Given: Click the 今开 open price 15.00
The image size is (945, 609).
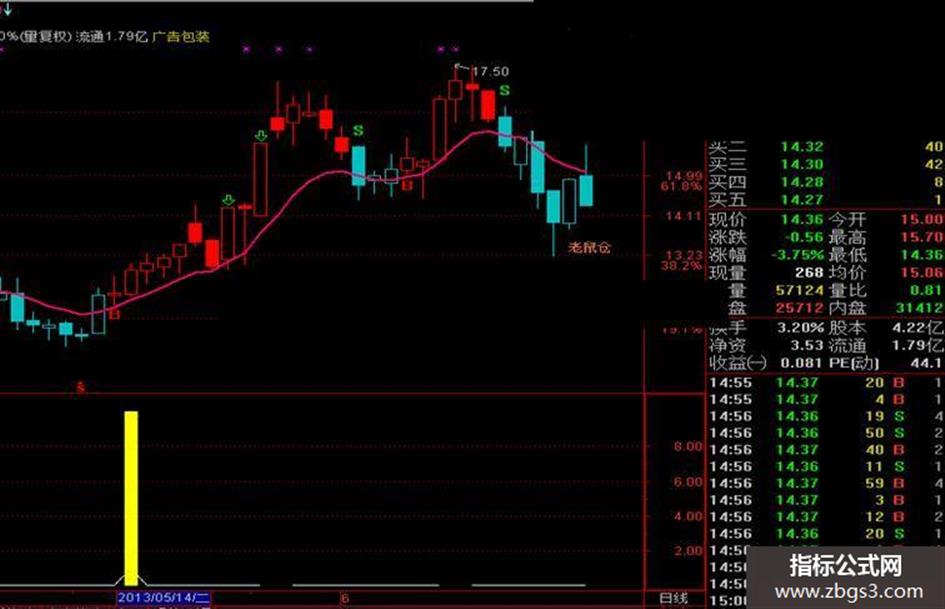Looking at the screenshot, I should pyautogui.click(x=922, y=219).
